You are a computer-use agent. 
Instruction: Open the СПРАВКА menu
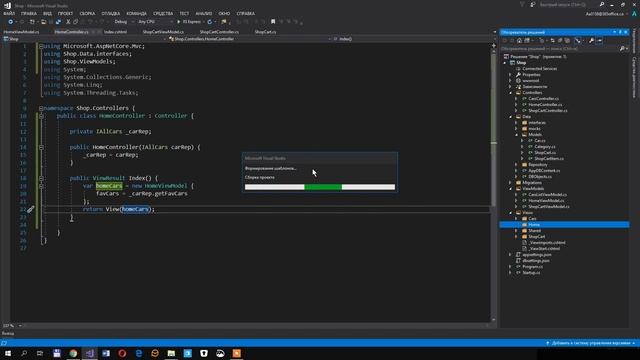[x=246, y=13]
